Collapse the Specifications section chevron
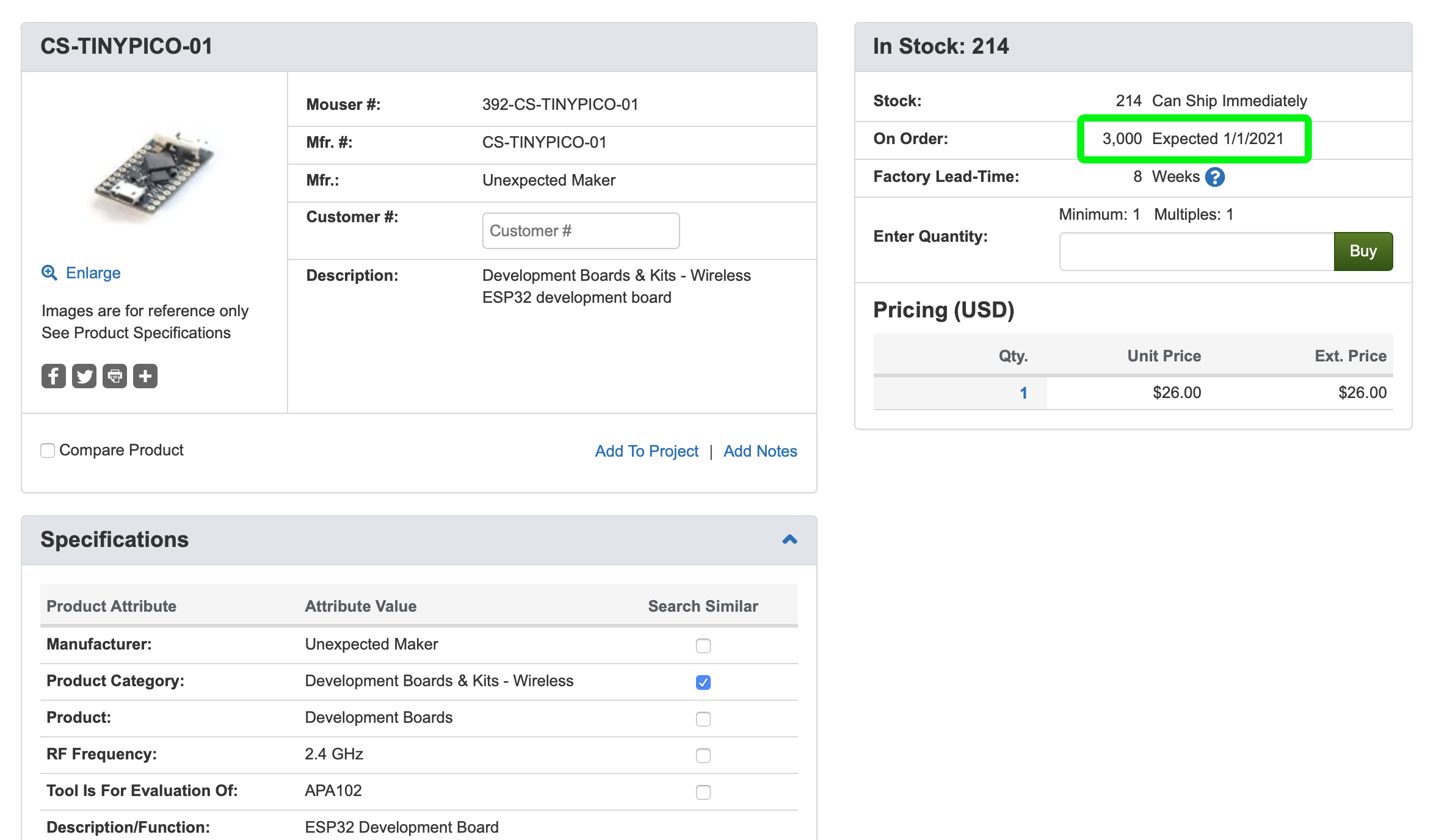 (x=790, y=540)
